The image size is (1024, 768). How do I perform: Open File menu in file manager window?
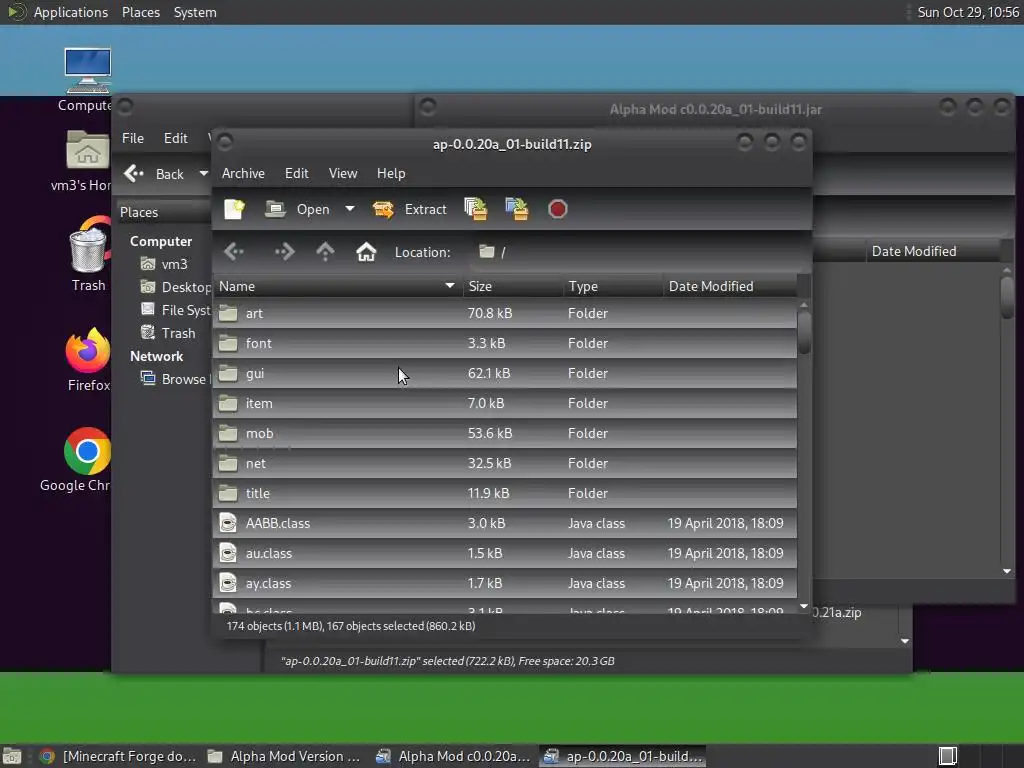tap(133, 138)
